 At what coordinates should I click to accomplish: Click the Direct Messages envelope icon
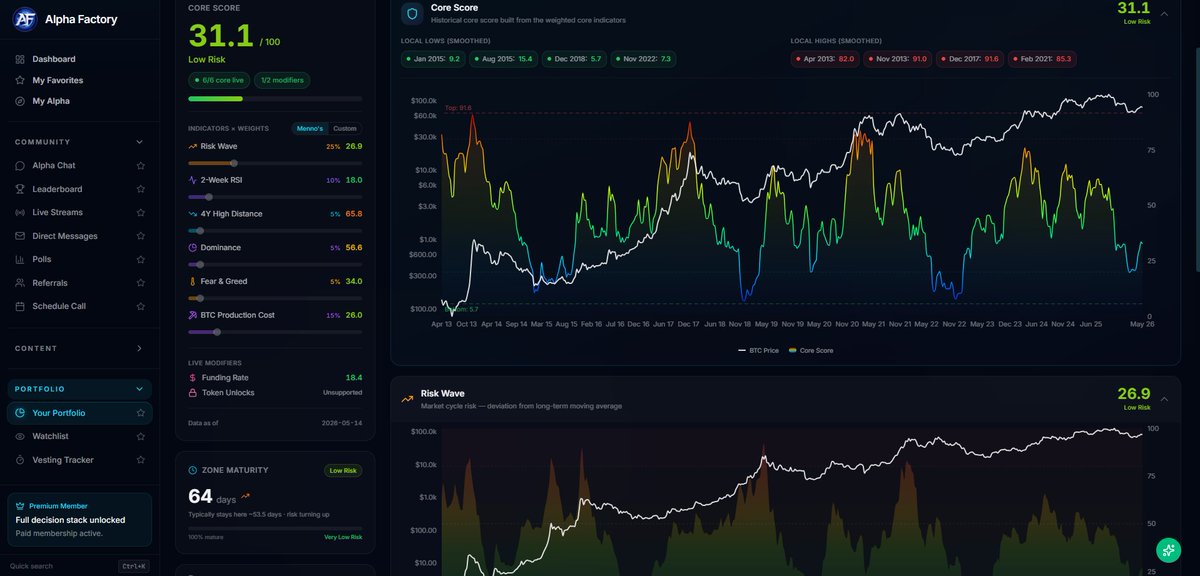pyautogui.click(x=20, y=236)
